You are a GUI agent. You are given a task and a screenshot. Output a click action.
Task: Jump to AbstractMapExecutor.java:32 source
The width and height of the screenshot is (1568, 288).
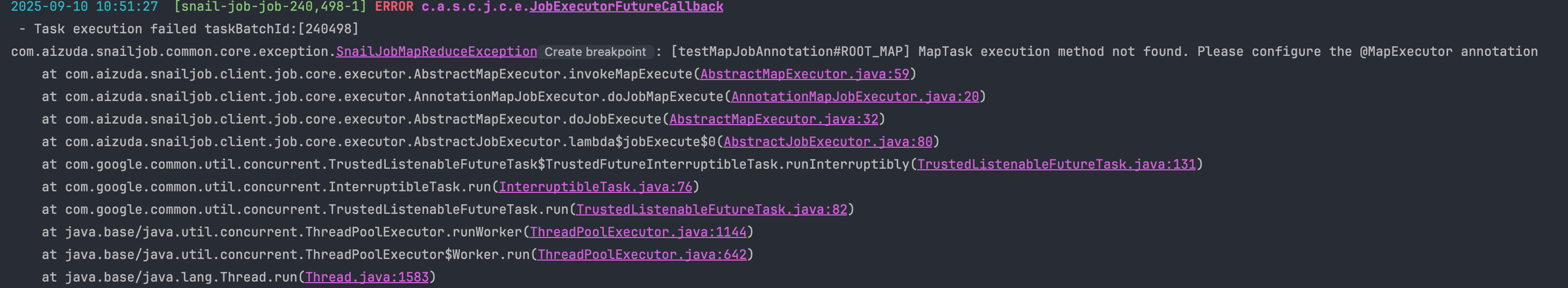[x=774, y=119]
